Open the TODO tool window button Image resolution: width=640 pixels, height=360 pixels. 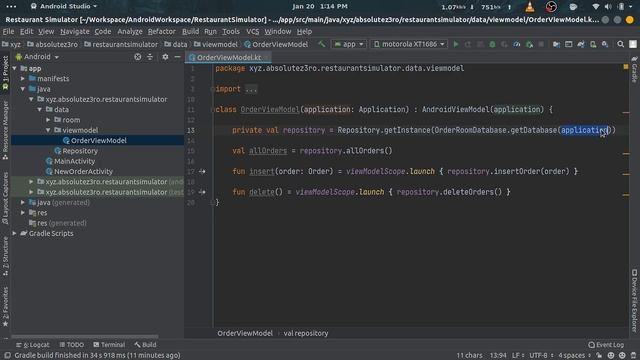[x=72, y=345]
